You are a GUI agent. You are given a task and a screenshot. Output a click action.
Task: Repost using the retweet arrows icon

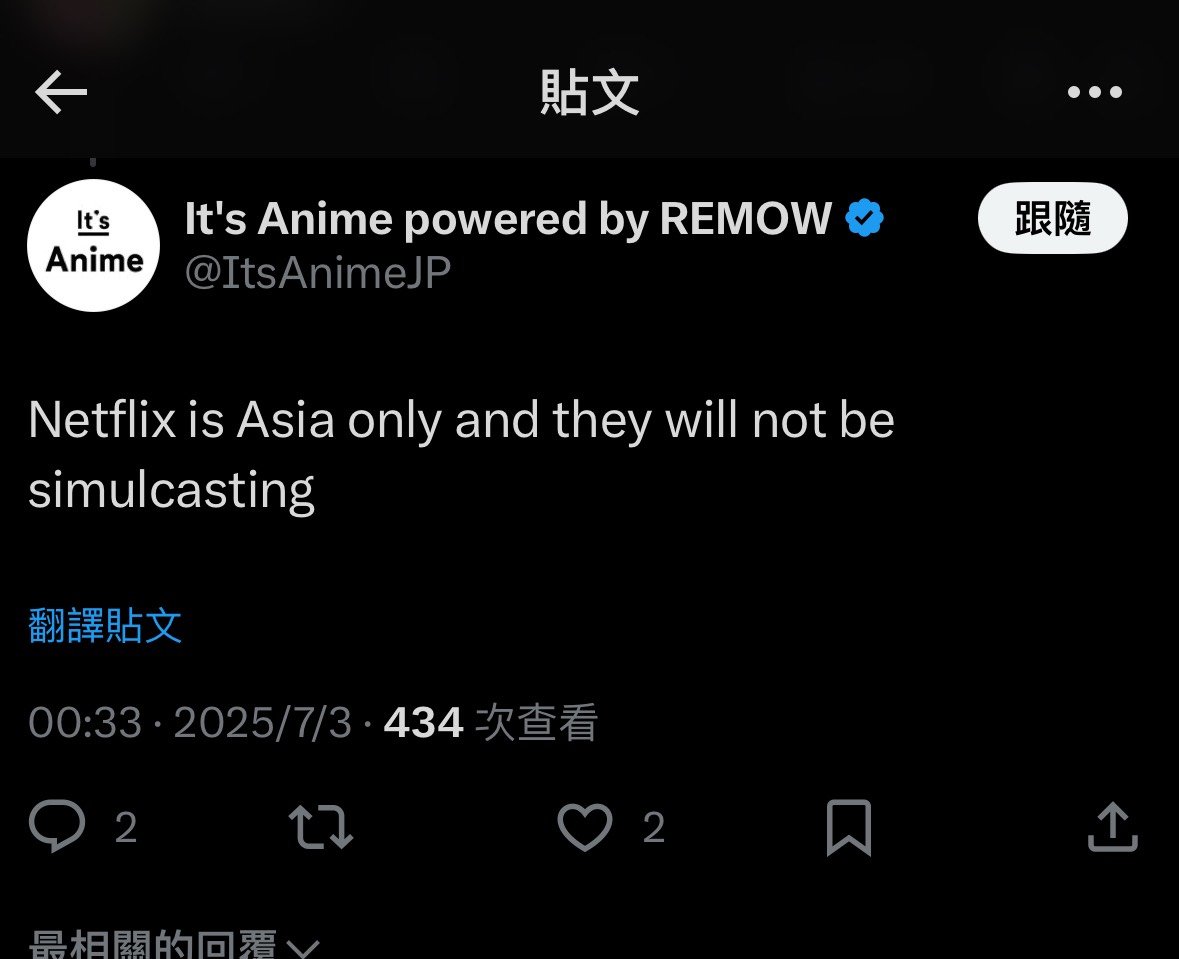tap(321, 827)
